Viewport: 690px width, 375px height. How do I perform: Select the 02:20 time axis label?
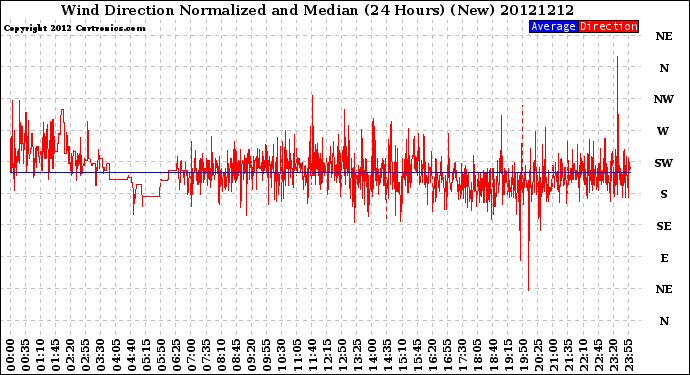(71, 355)
